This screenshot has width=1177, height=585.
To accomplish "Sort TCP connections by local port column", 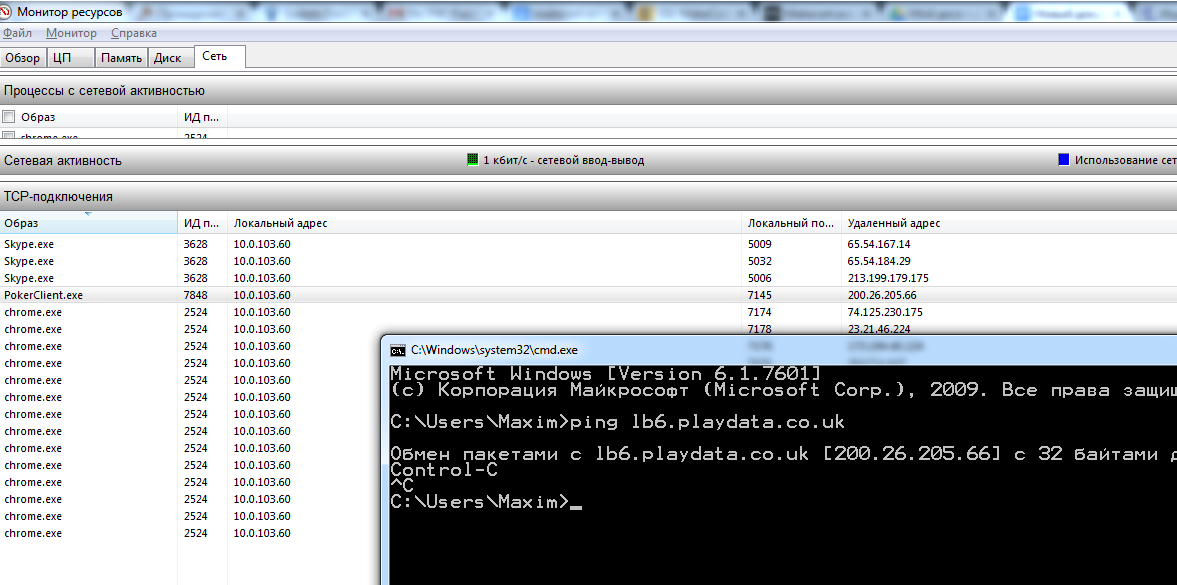I will [x=792, y=223].
